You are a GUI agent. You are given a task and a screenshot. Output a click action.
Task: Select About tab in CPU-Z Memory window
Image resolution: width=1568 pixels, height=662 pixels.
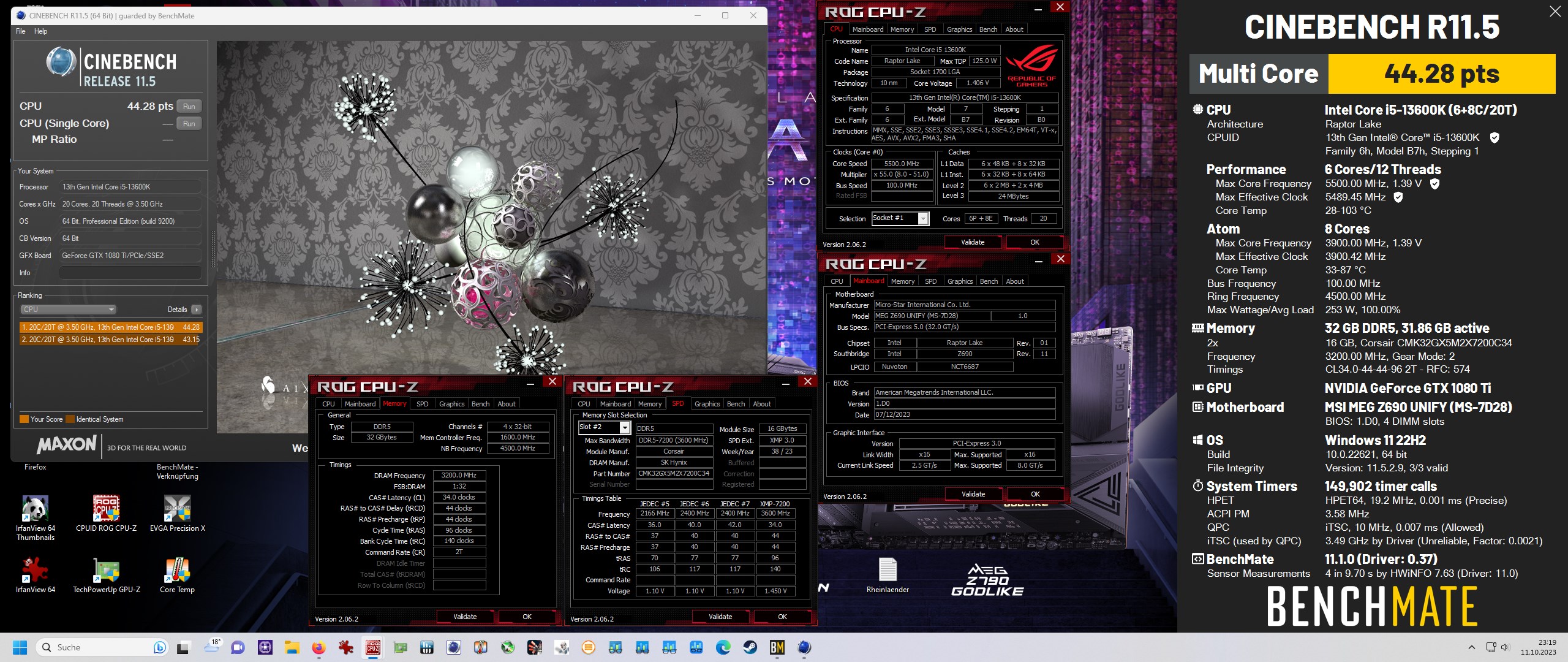(x=506, y=404)
